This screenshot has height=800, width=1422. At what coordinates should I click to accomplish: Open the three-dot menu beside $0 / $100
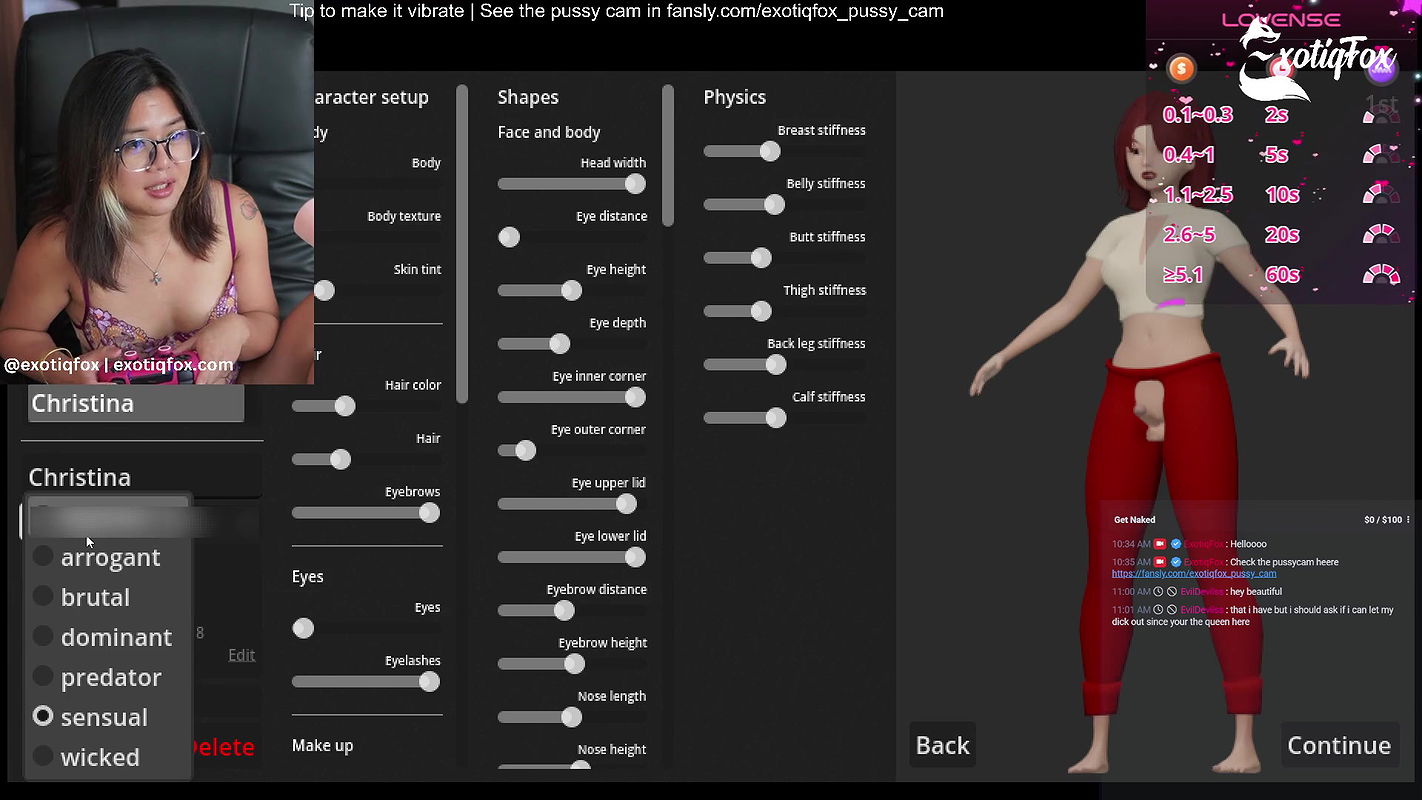(1408, 520)
